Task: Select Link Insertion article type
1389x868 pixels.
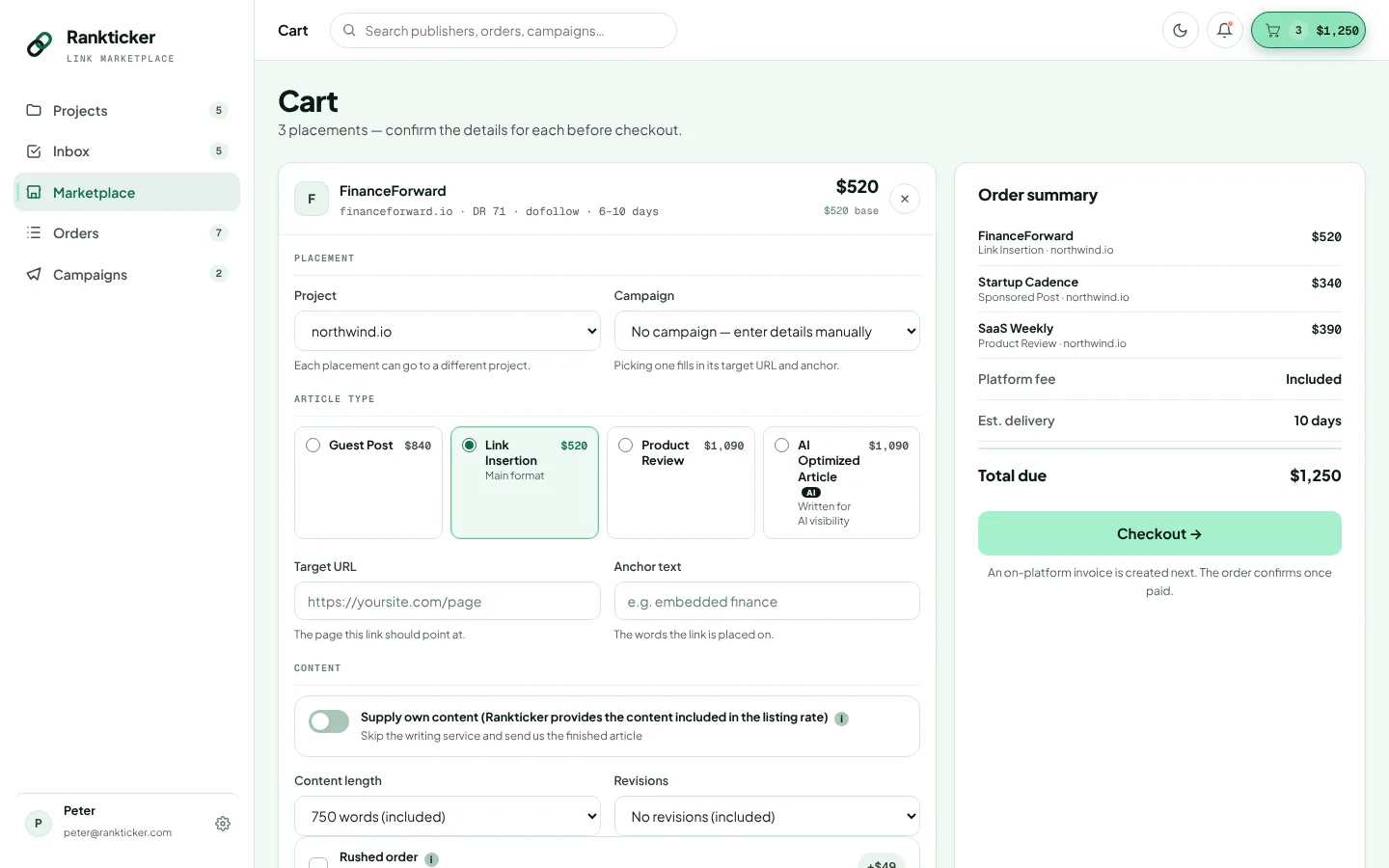Action: pyautogui.click(x=525, y=482)
